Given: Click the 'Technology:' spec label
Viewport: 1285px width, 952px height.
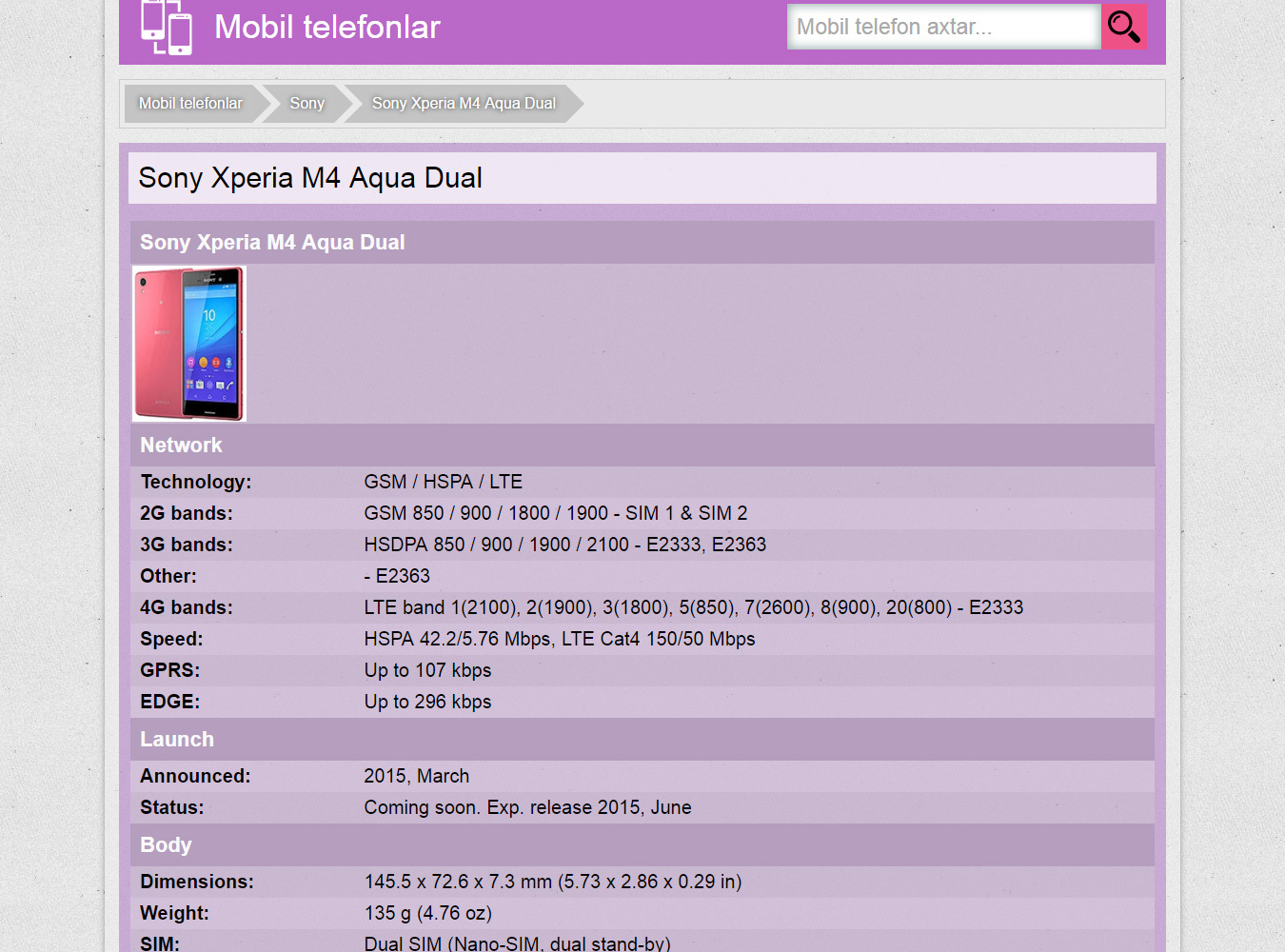Looking at the screenshot, I should [x=195, y=482].
